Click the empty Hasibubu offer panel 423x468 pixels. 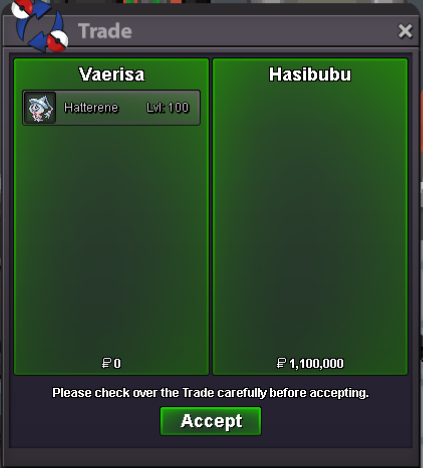tap(310, 220)
